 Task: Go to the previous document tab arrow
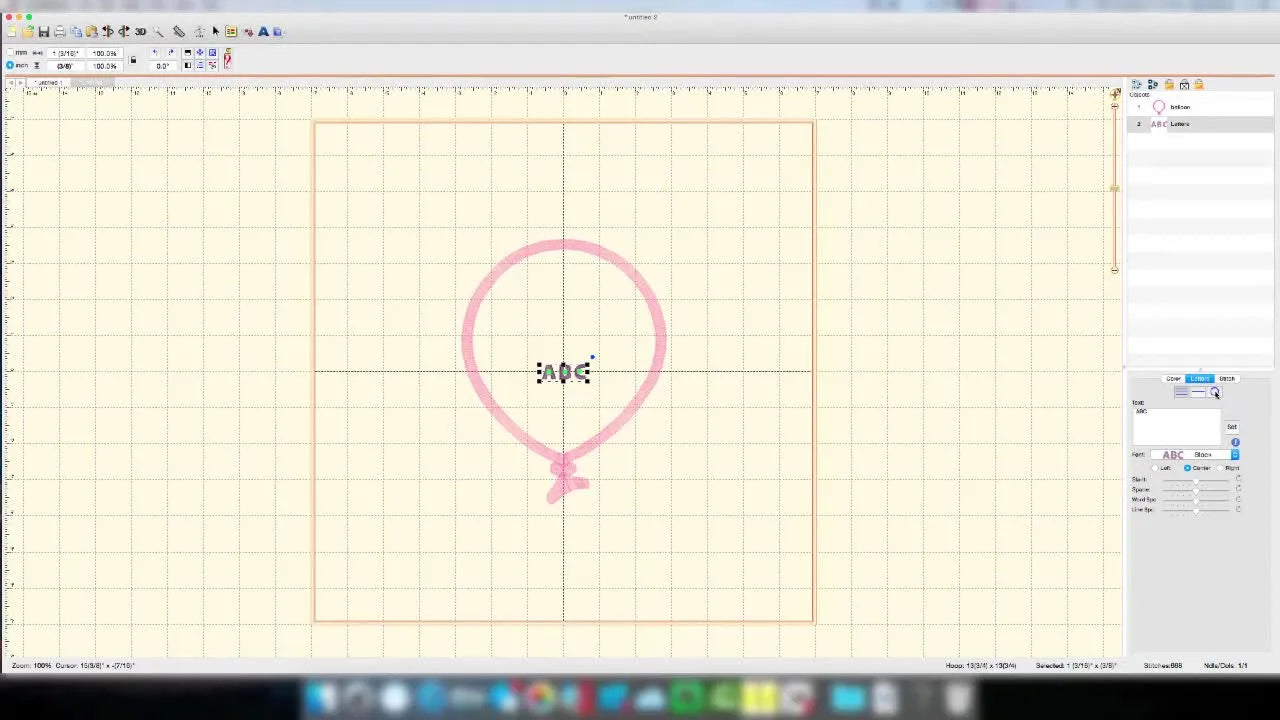(11, 82)
